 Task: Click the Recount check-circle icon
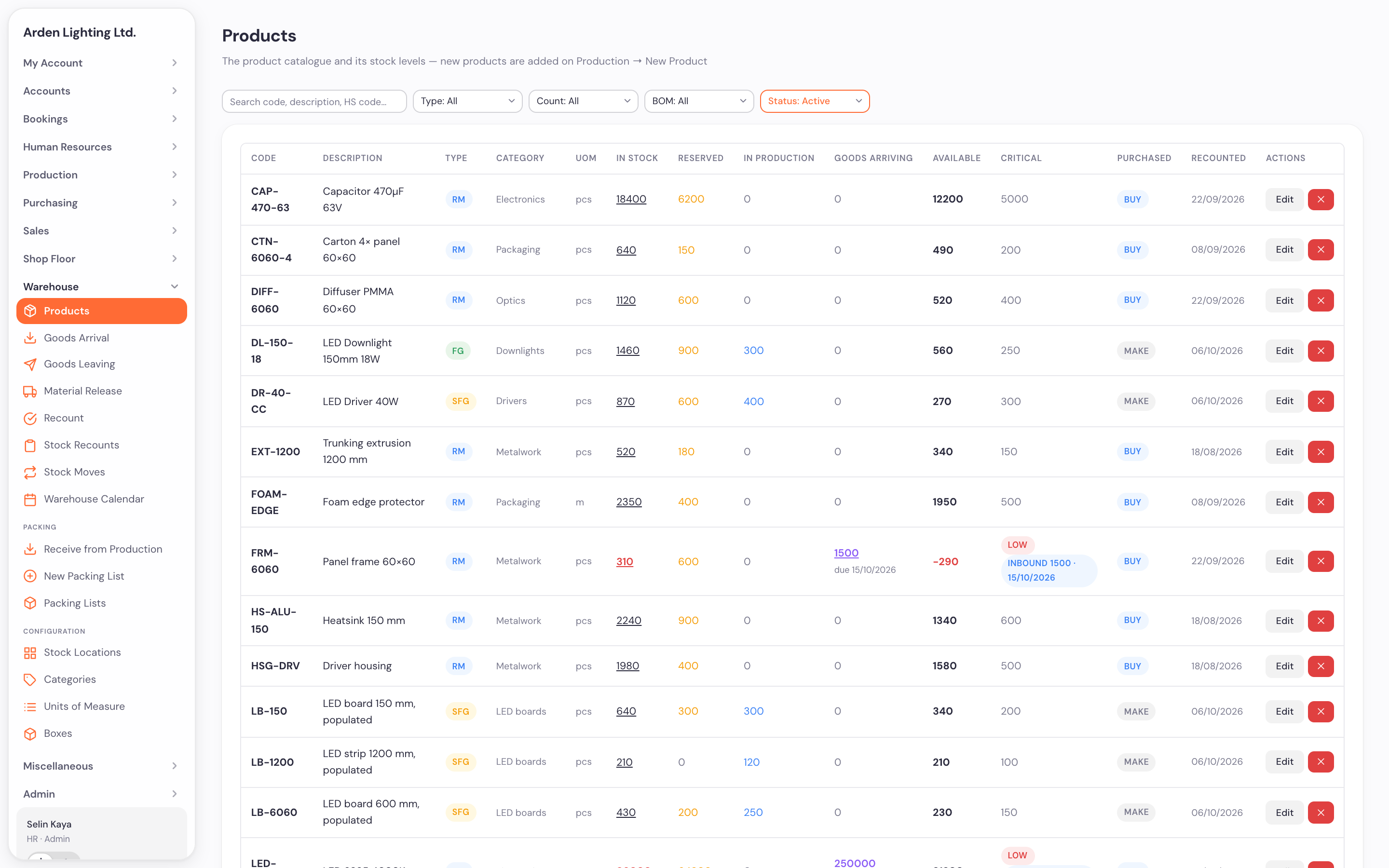30,418
